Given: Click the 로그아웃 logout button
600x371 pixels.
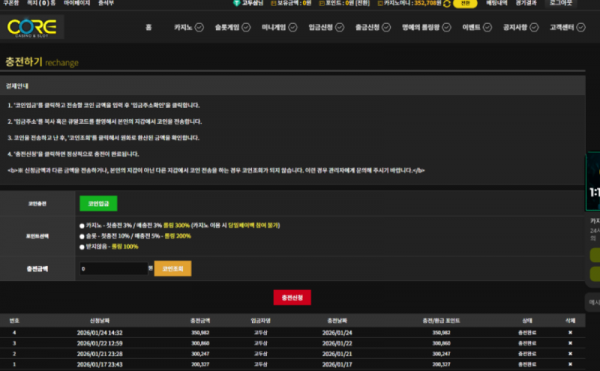Looking at the screenshot, I should click(x=561, y=3).
